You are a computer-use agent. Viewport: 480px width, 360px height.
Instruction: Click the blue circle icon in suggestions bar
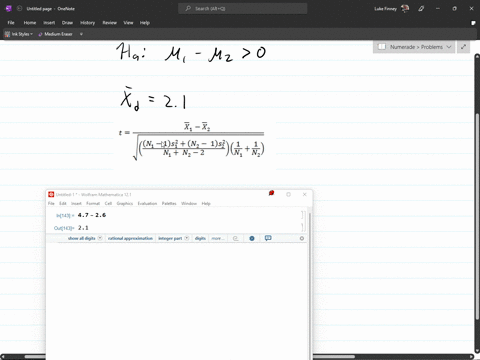[x=252, y=238]
